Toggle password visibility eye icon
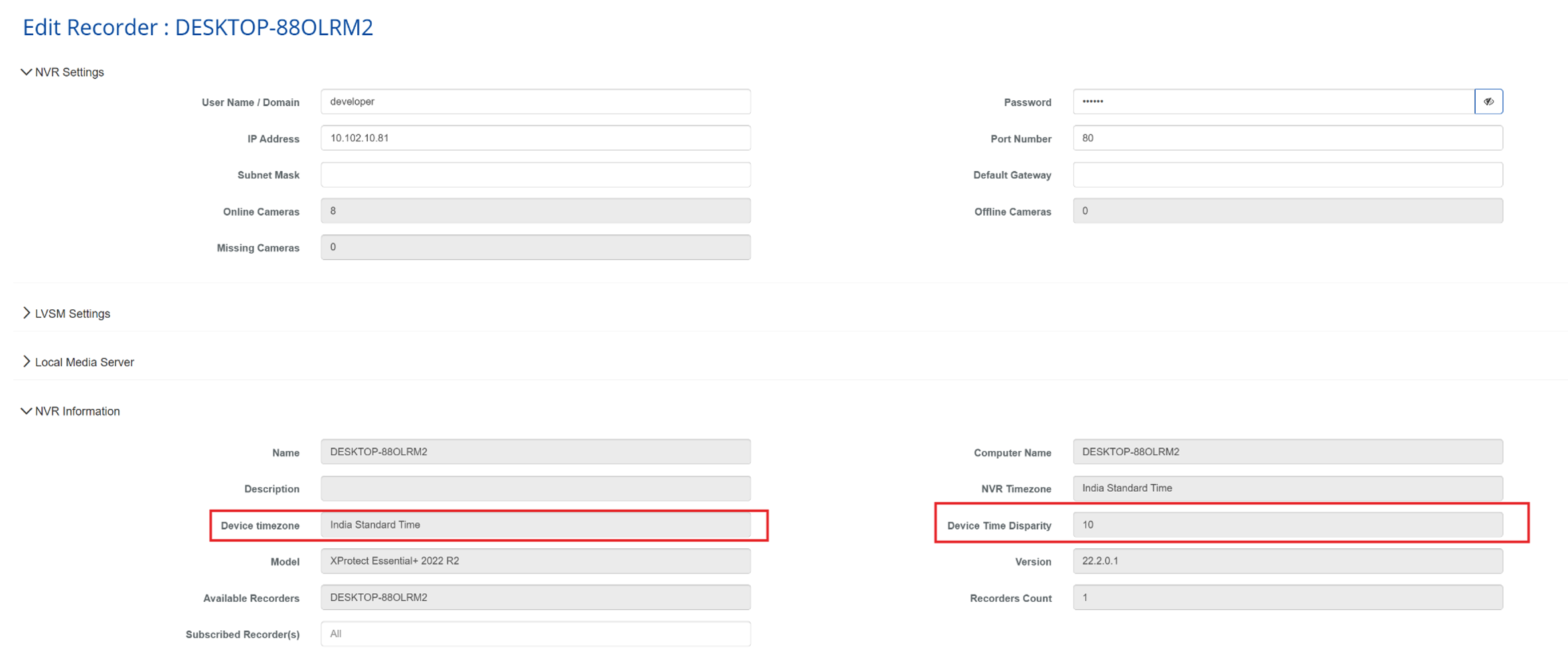 coord(1488,102)
